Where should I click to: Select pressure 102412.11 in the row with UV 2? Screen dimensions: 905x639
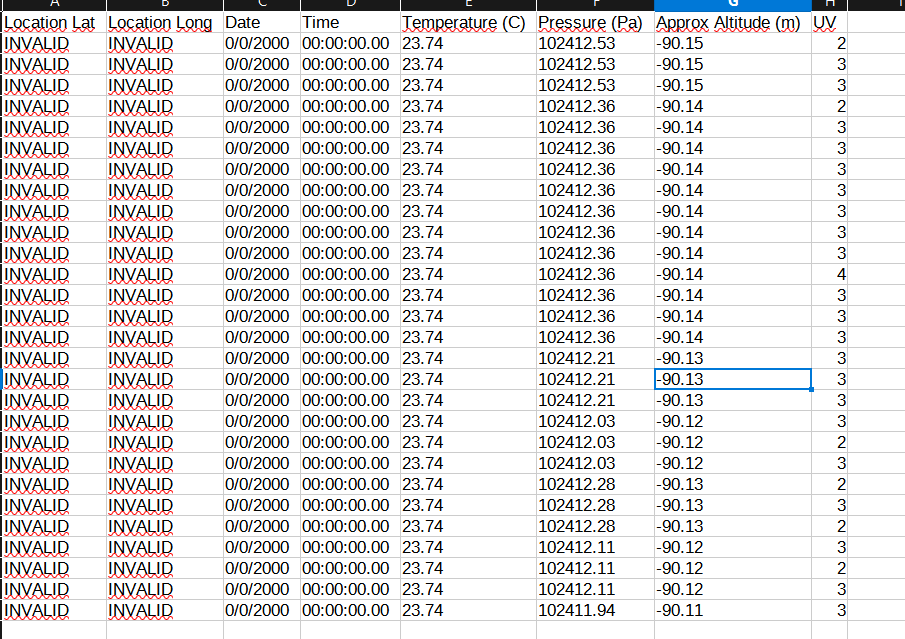pos(595,568)
